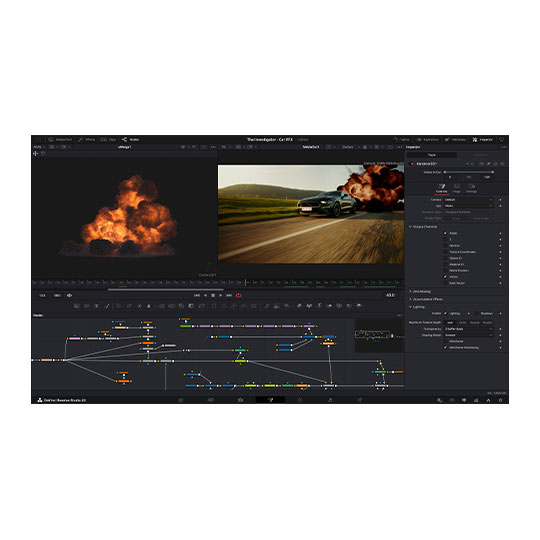
Task: Enable the Normal output channel checkbox
Action: click(445, 246)
